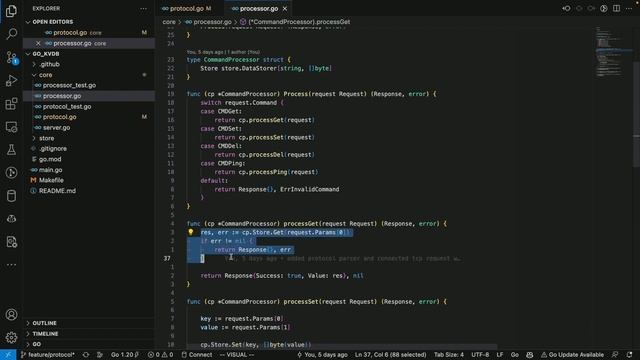
Task: Open the Testing flask view
Action: click(x=11, y=150)
